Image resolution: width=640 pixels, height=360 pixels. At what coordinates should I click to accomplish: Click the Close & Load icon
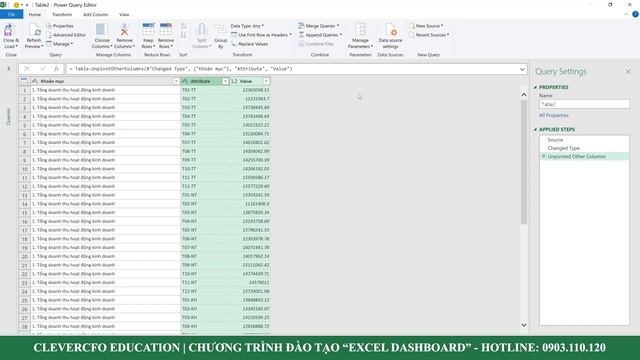(x=9, y=31)
